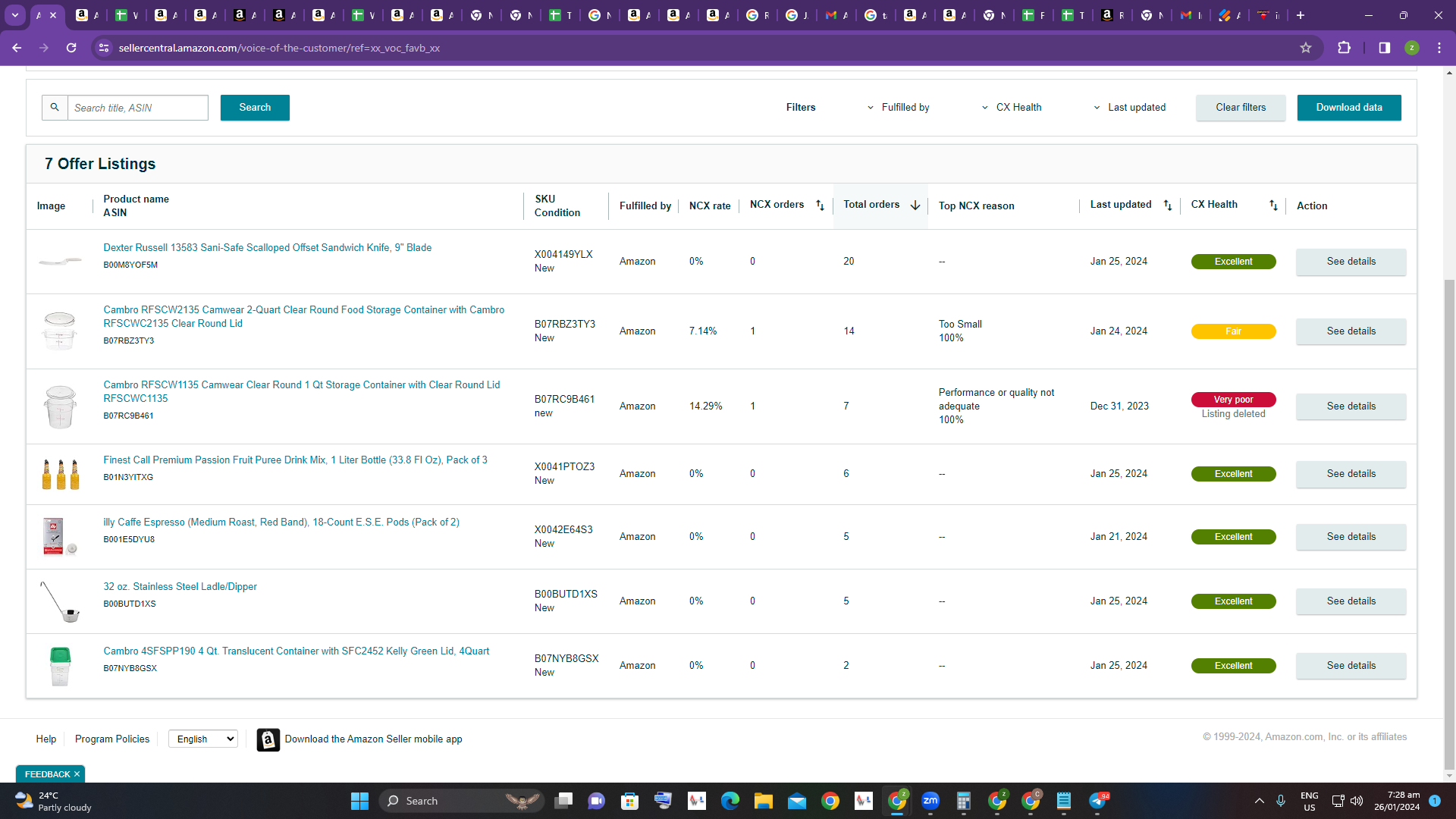The height and width of the screenshot is (819, 1456).
Task: Open the Calculator app on the taskbar
Action: click(964, 801)
